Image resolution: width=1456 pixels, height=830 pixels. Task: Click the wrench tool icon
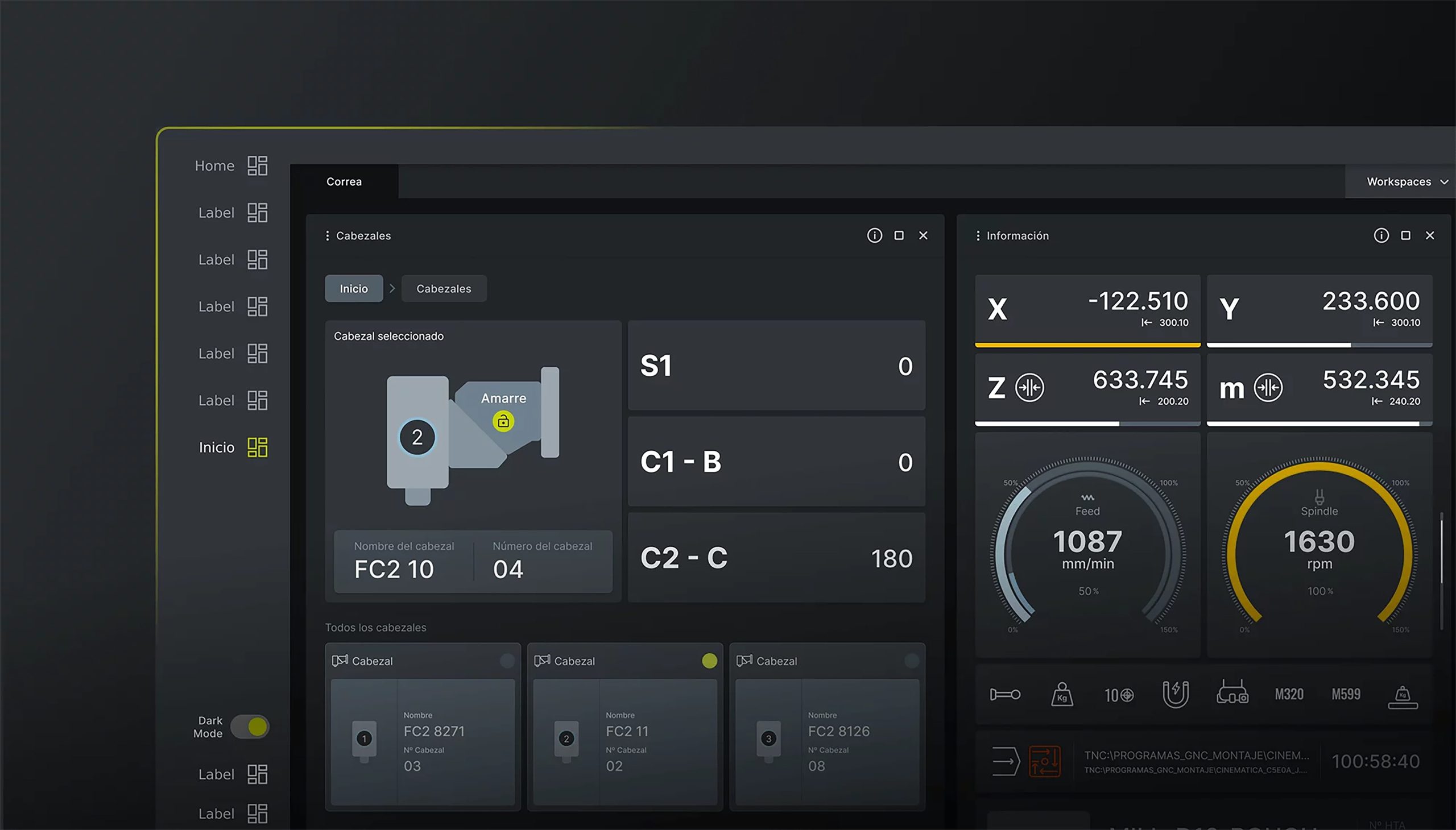[x=1005, y=694]
